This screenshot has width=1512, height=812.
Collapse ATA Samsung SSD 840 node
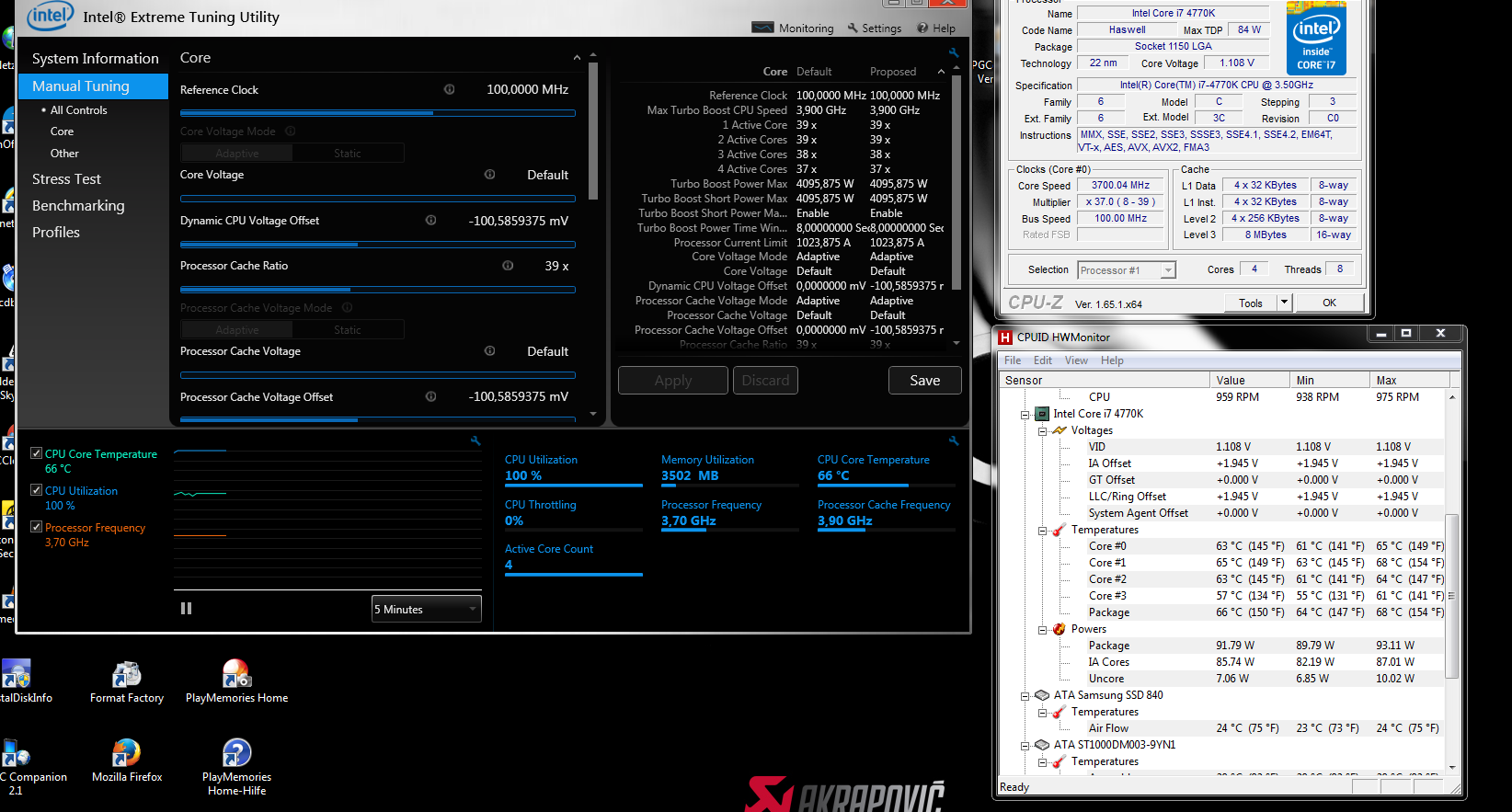tap(1025, 696)
